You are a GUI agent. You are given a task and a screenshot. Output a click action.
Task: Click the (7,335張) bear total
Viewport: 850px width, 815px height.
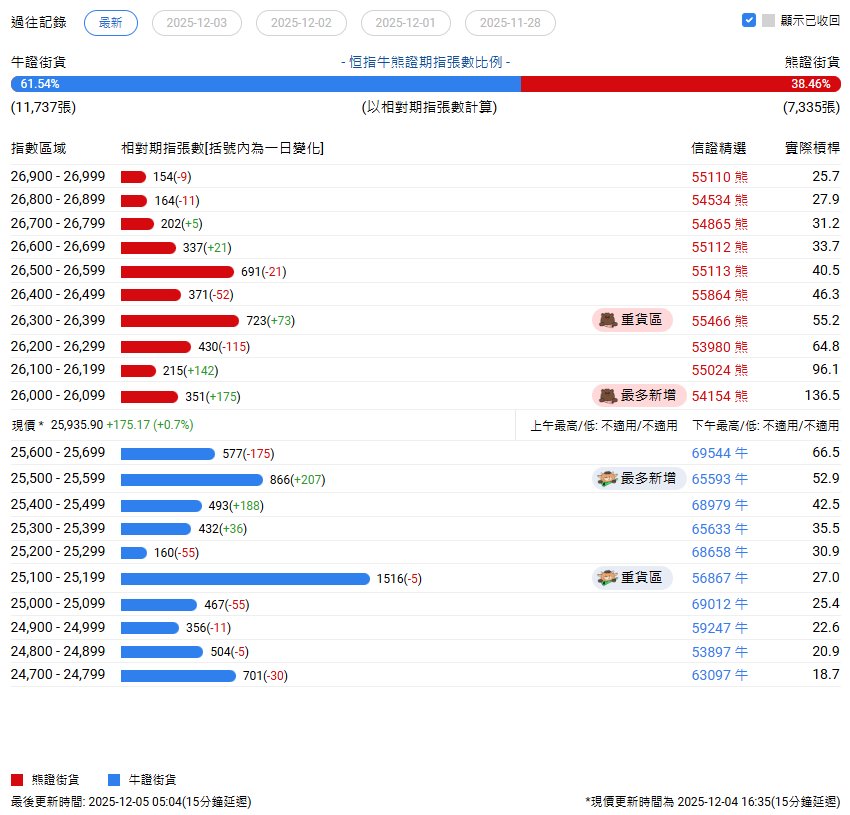811,107
